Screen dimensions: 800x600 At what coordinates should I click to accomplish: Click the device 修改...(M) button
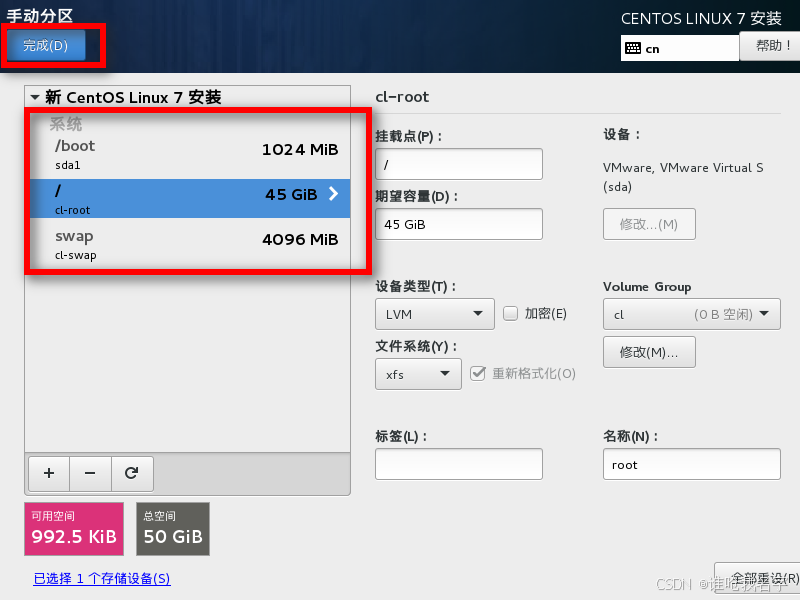coord(649,224)
